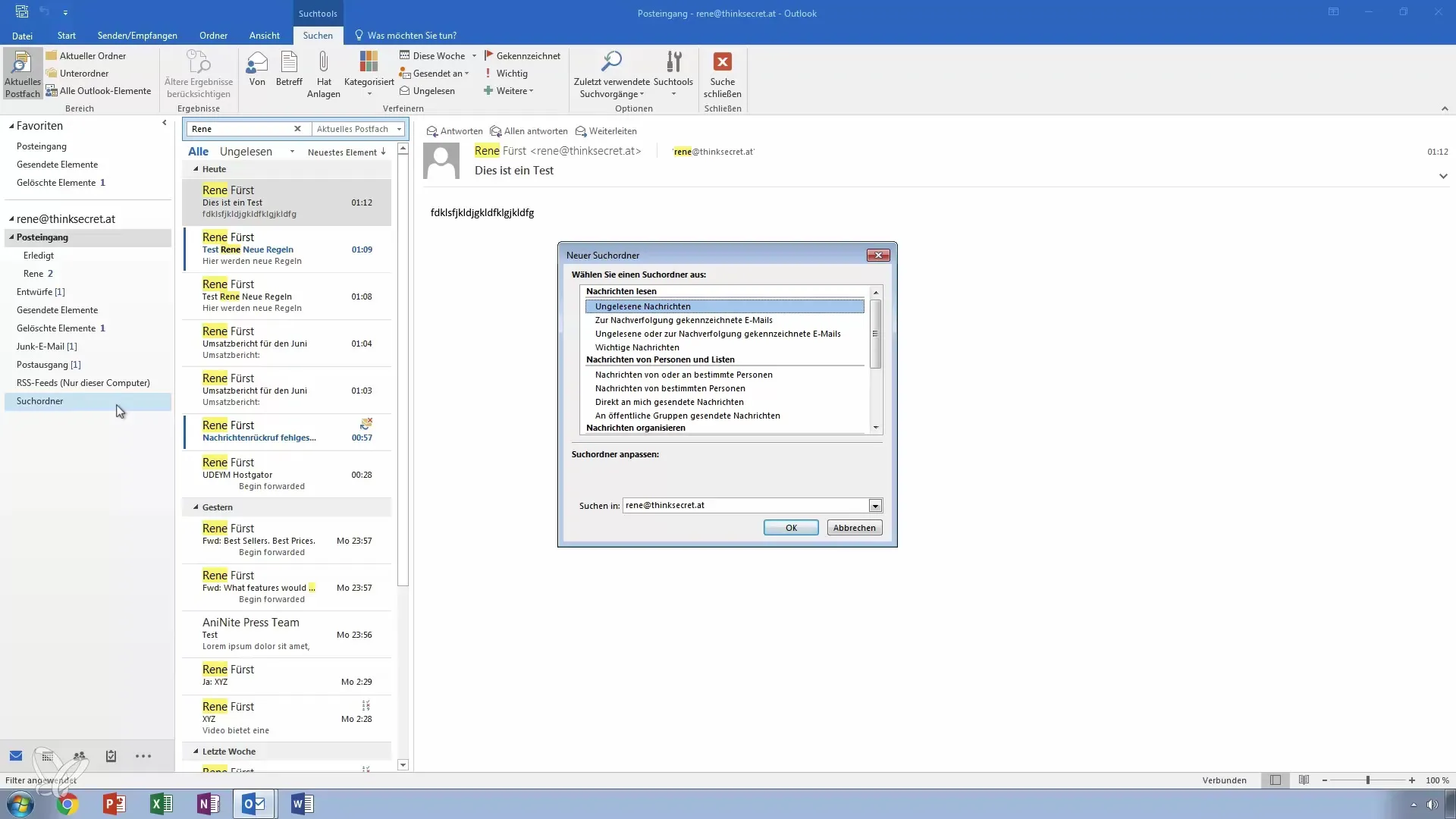Switch to Tasks view icon
The image size is (1456, 819).
click(111, 756)
